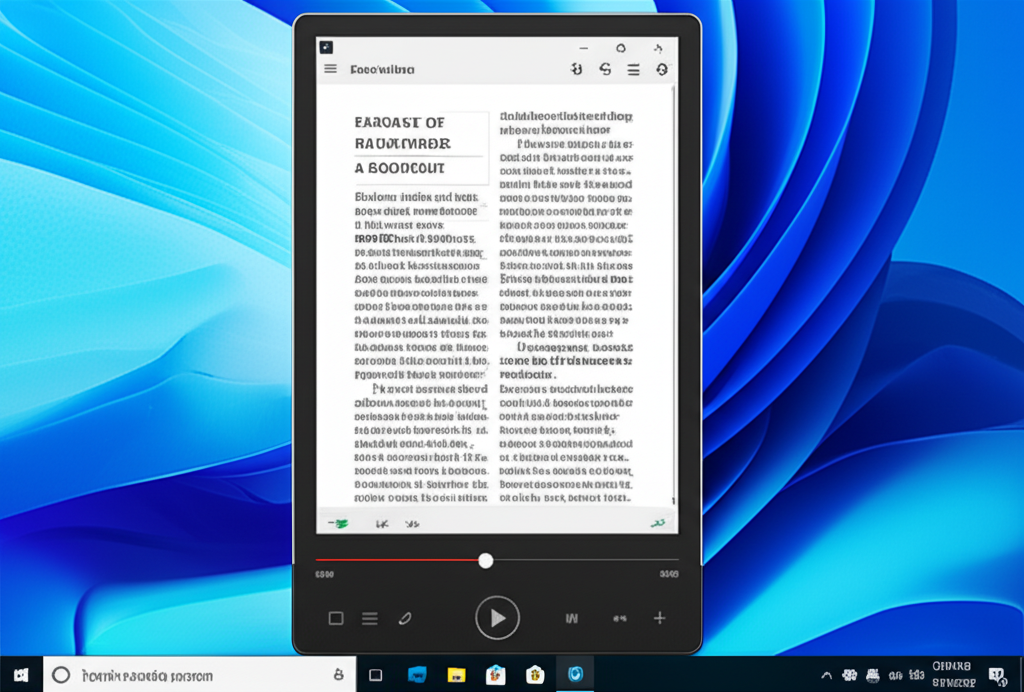Click the square stop/page icon
This screenshot has width=1024, height=692.
[x=336, y=618]
